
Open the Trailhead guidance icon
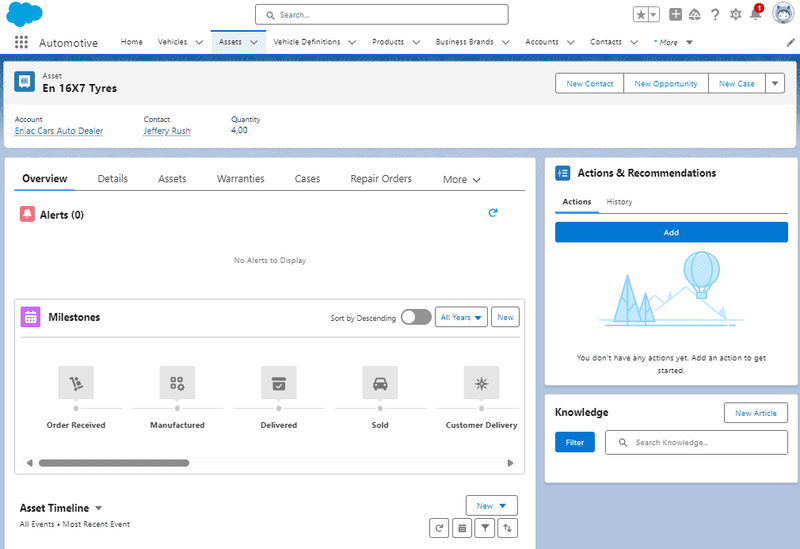pyautogui.click(x=694, y=15)
